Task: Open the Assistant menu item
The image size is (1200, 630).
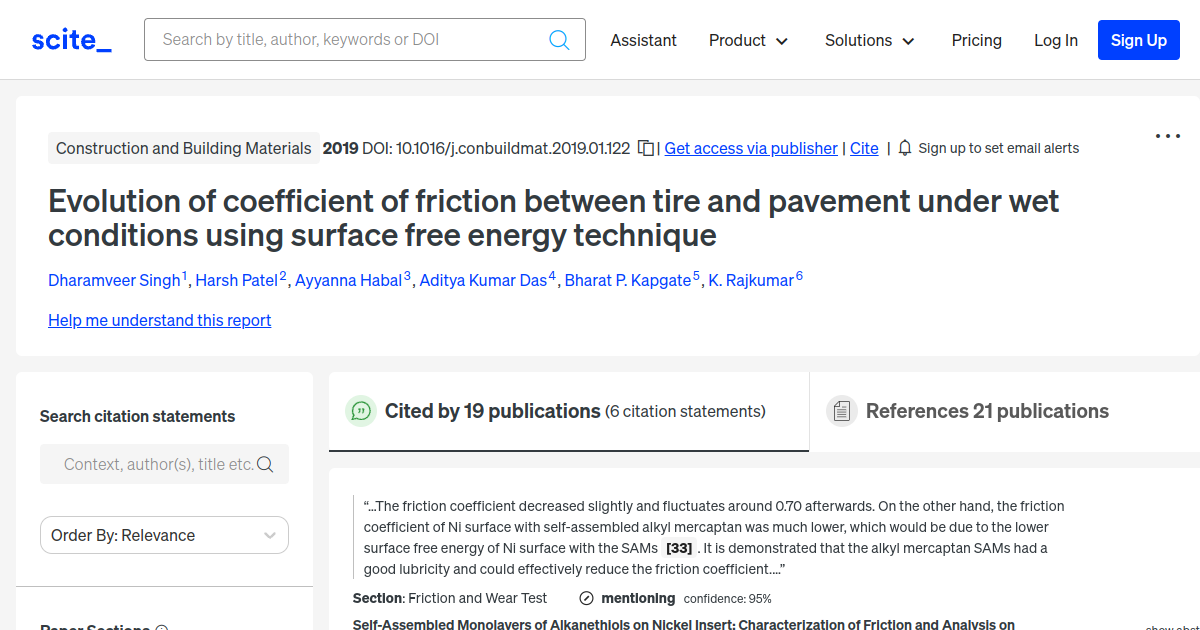Action: tap(643, 40)
